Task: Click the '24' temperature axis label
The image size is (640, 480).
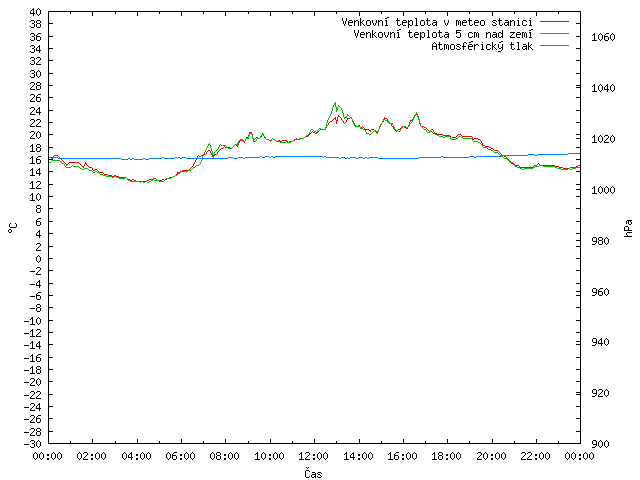Action: [36, 111]
